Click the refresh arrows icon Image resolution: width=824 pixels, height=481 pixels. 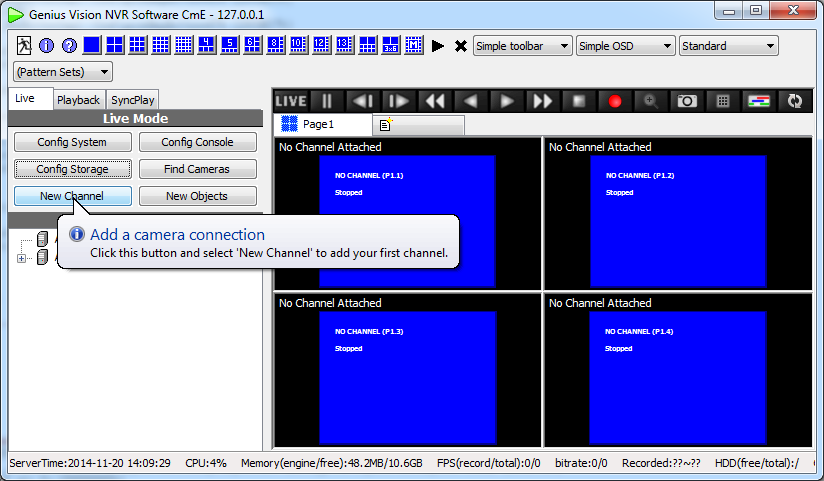coord(795,101)
